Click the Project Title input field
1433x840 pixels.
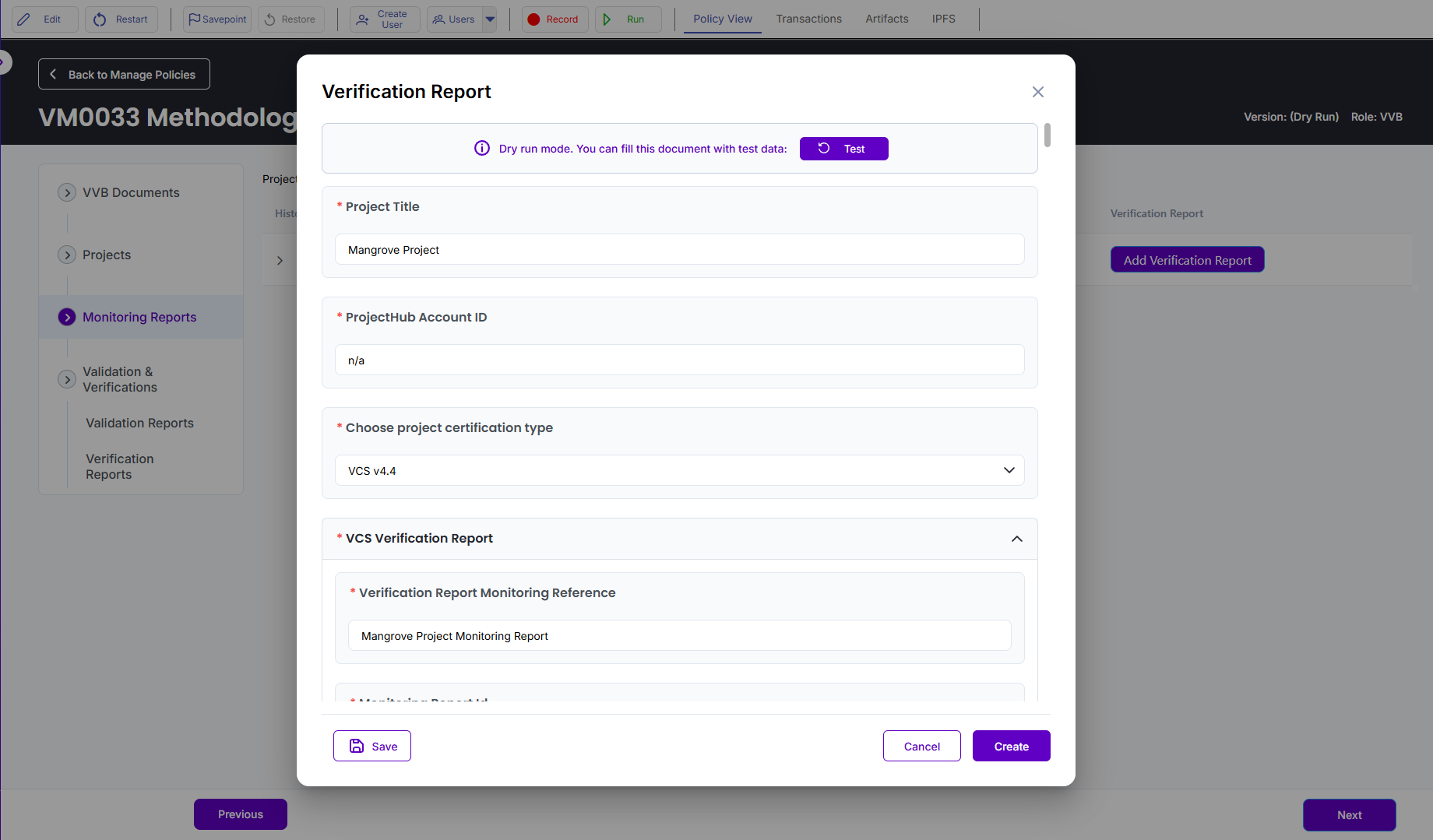coord(679,250)
